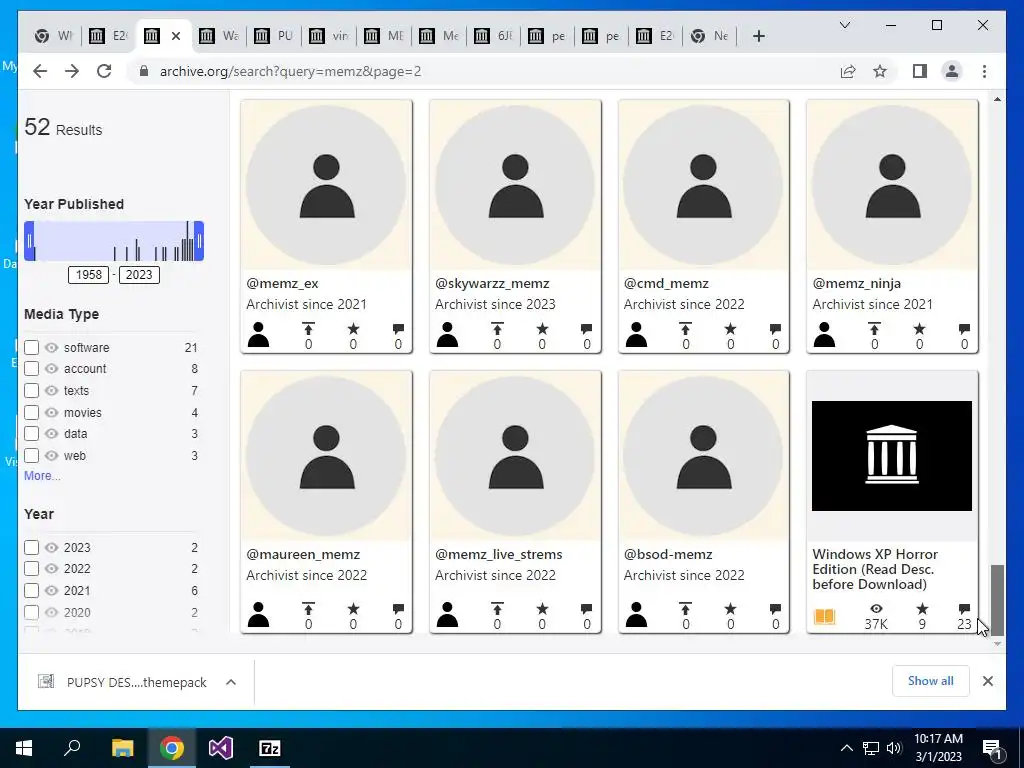The image size is (1024, 768).
Task: Click the Windows XP Horror Edition thumbnail
Action: click(892, 456)
